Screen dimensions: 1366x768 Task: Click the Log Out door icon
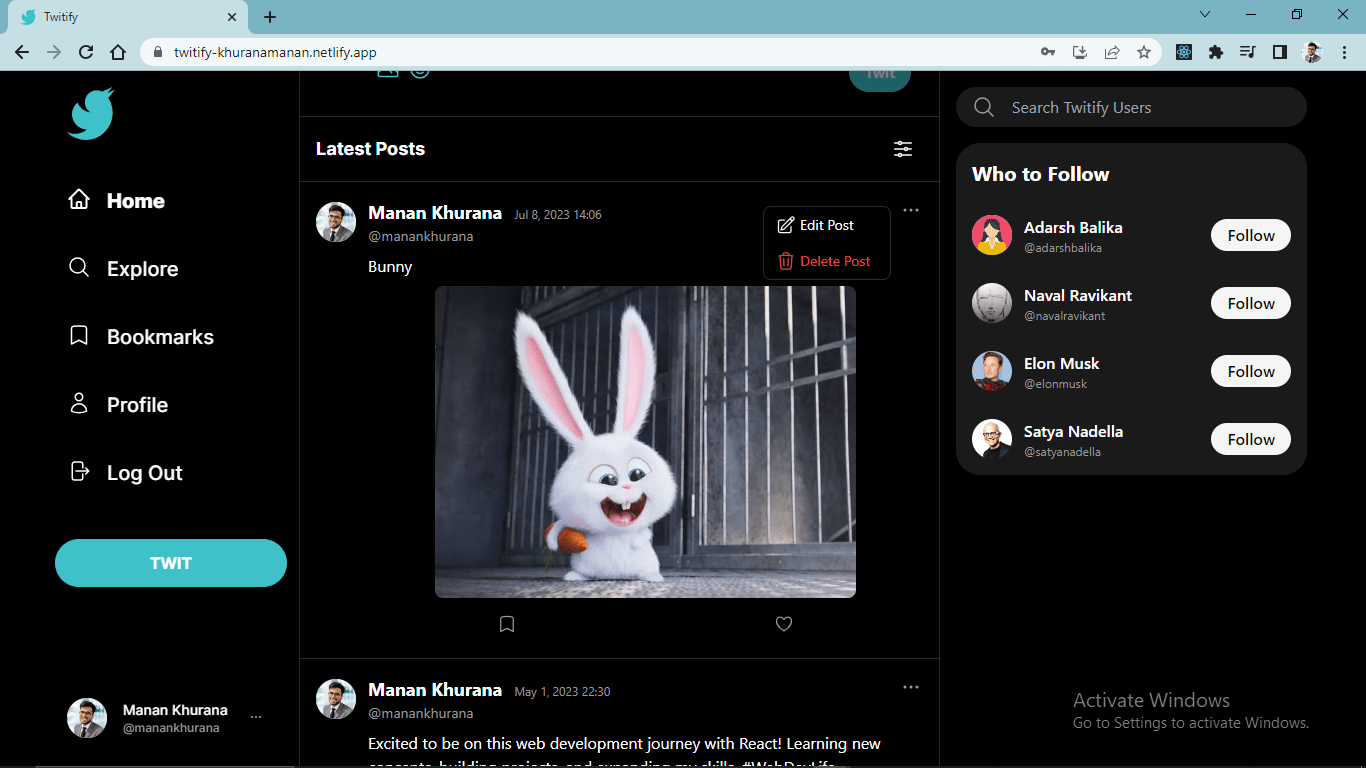(79, 471)
